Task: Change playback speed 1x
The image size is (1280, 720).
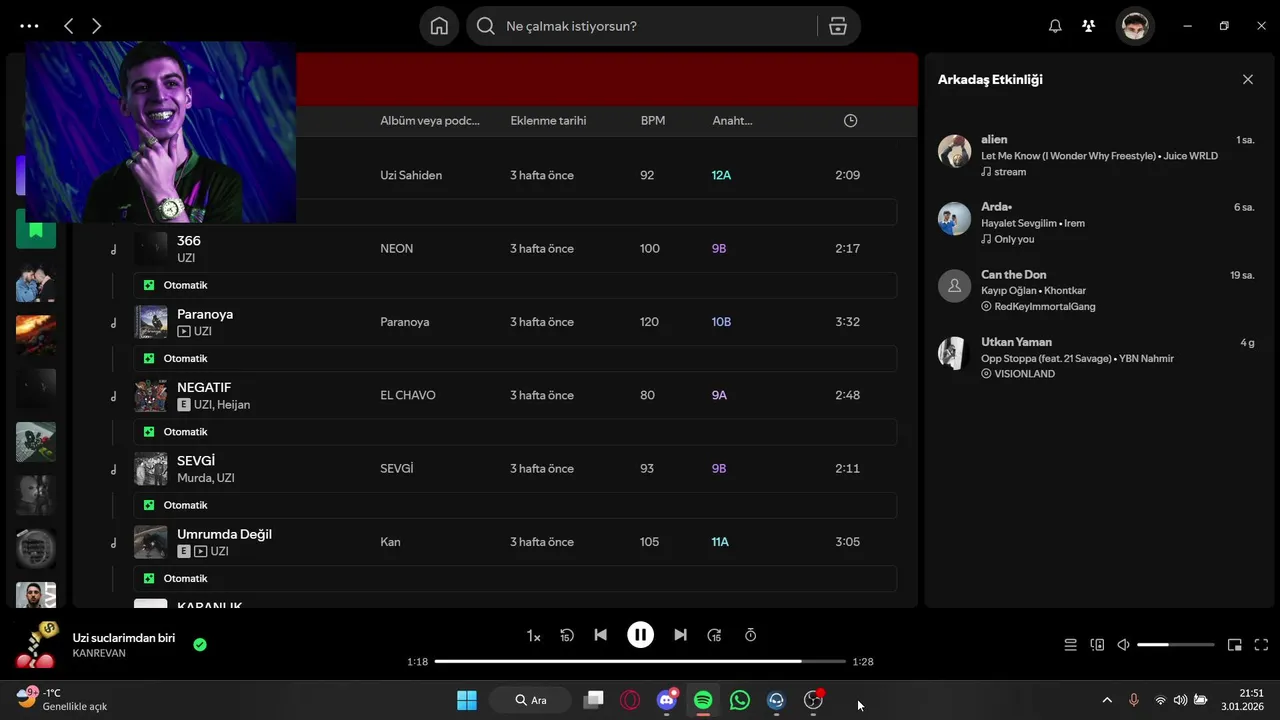Action: click(534, 636)
